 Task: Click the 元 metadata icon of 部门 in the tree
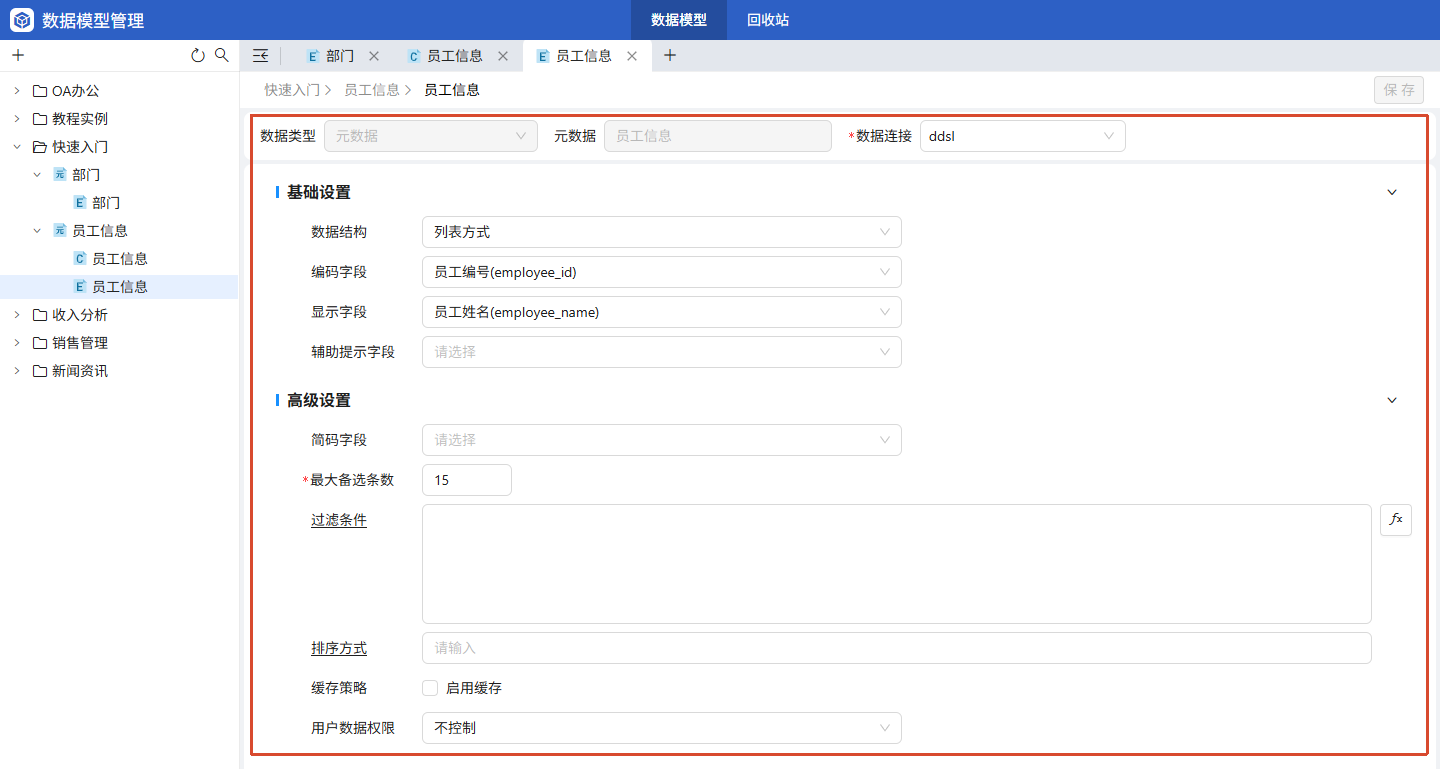click(x=60, y=175)
